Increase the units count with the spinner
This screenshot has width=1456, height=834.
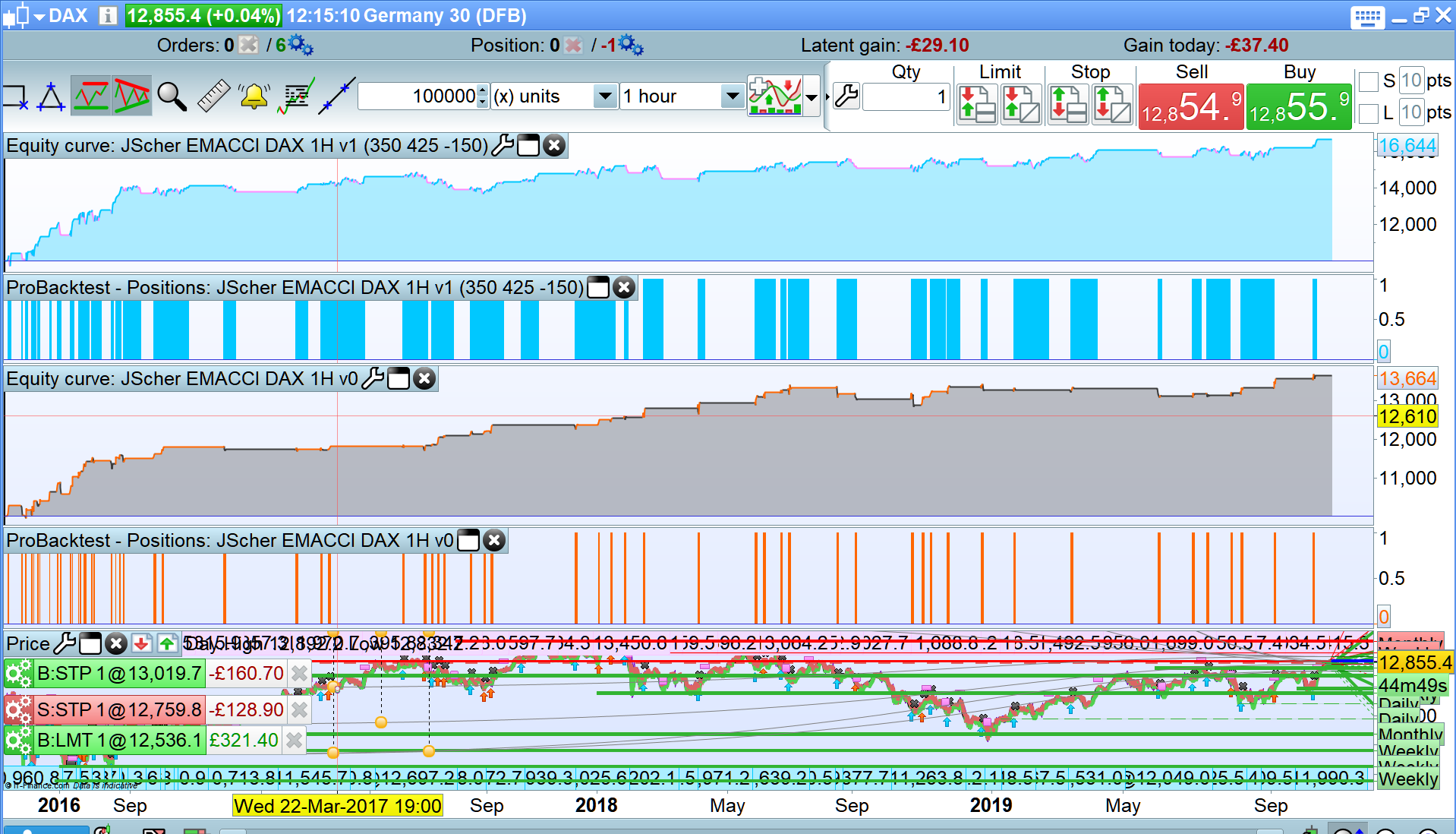point(483,90)
